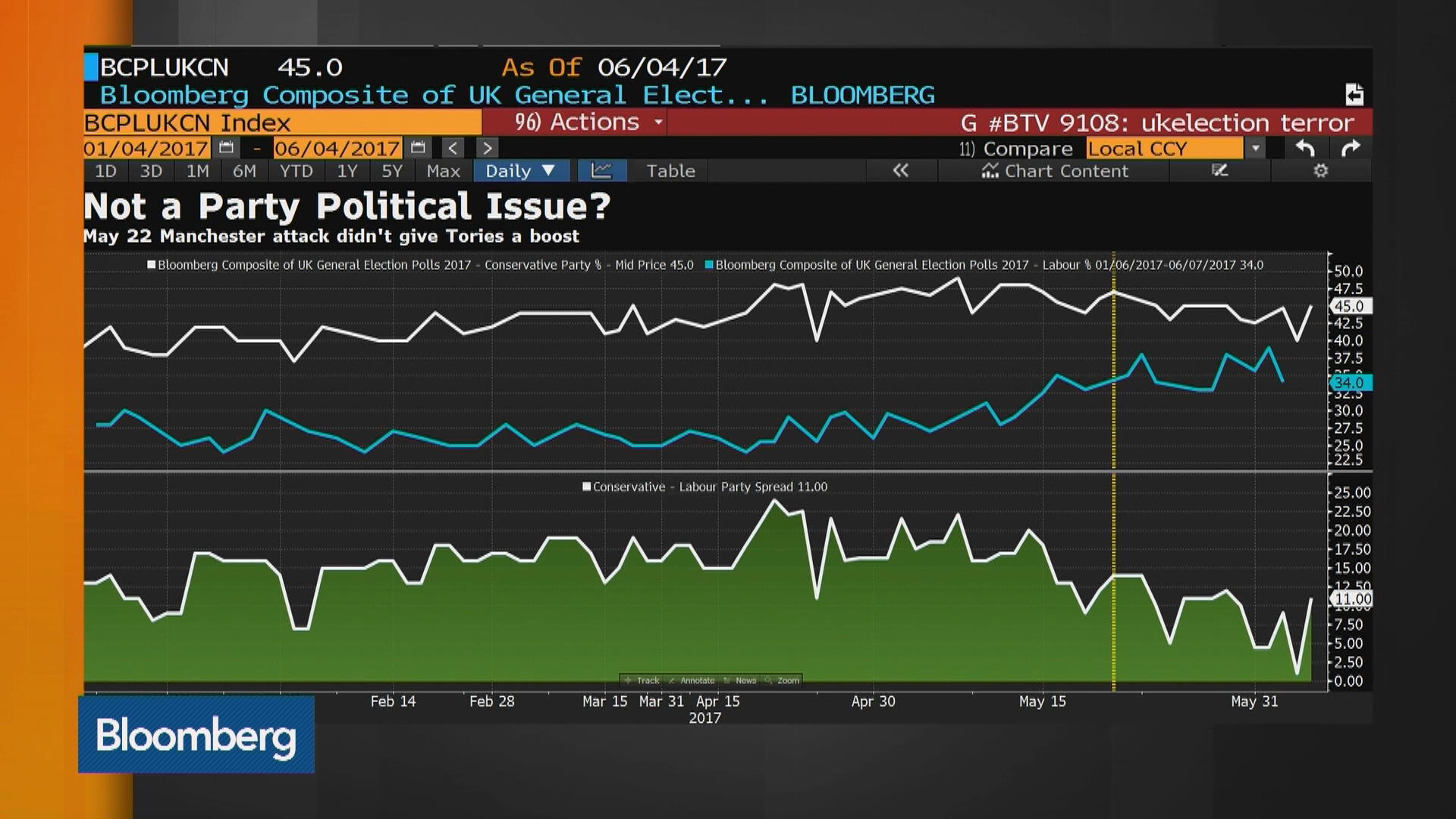This screenshot has height=819, width=1456.
Task: Click the Bloomberg Composite of UK General Elect title
Action: [x=433, y=95]
